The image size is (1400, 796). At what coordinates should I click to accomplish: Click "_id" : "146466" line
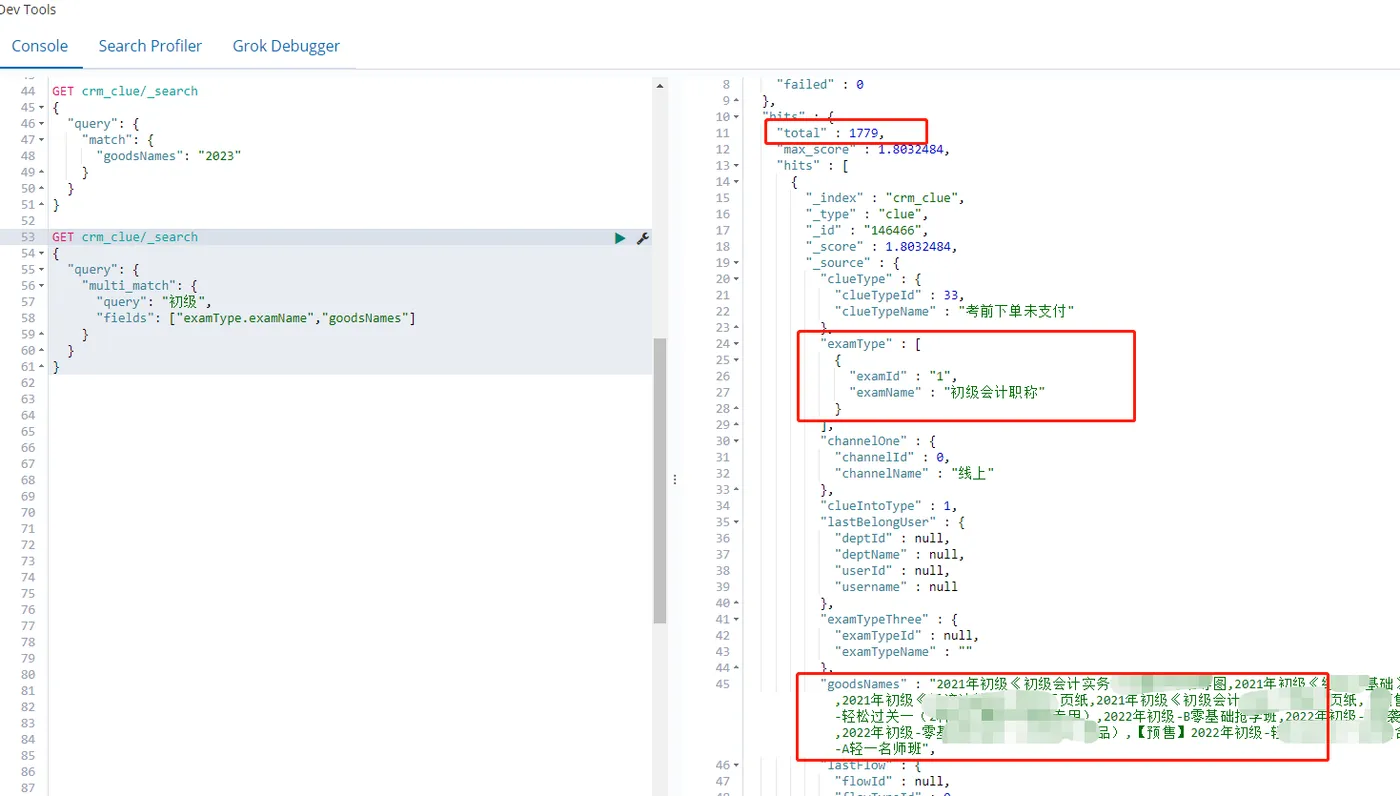(x=867, y=231)
